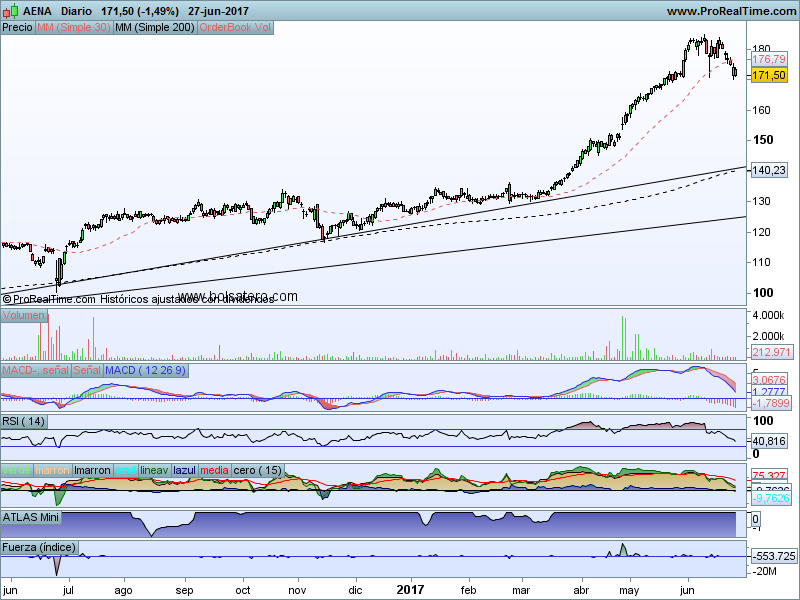The image size is (800, 600).
Task: Click the Señal label in MACD panel
Action: click(x=87, y=371)
